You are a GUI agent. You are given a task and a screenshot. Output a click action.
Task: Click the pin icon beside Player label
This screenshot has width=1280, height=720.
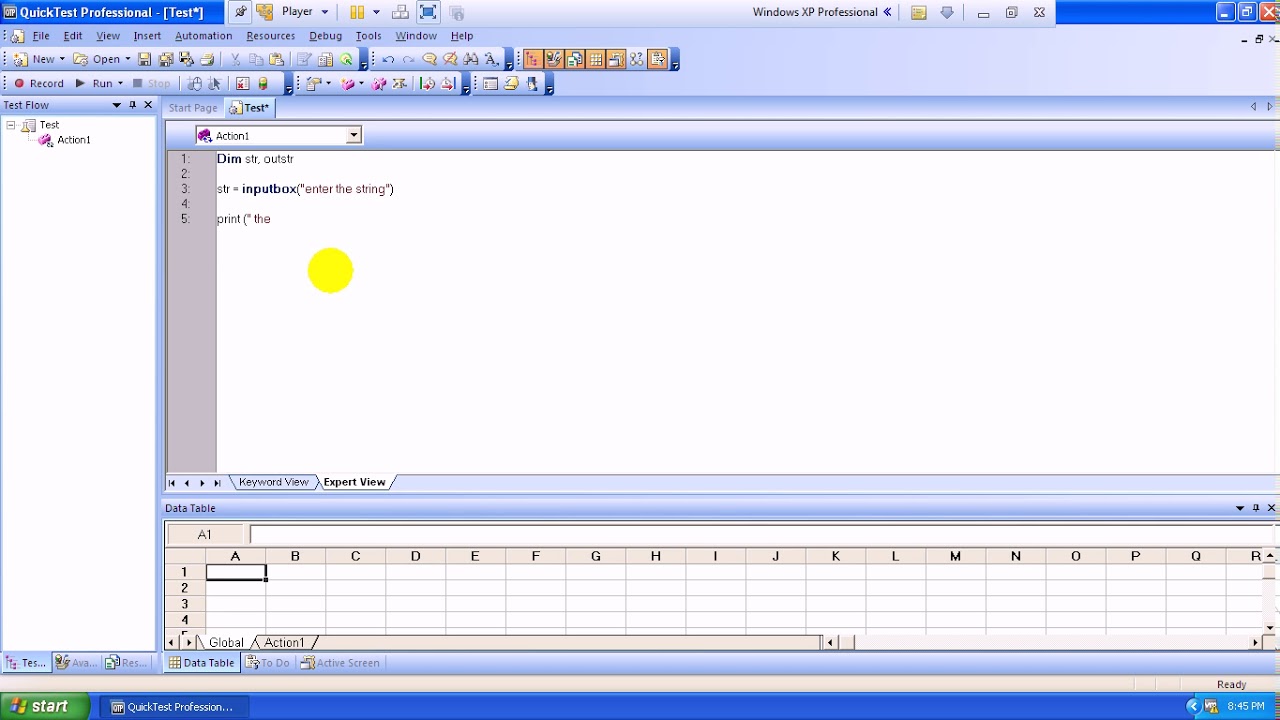[240, 12]
